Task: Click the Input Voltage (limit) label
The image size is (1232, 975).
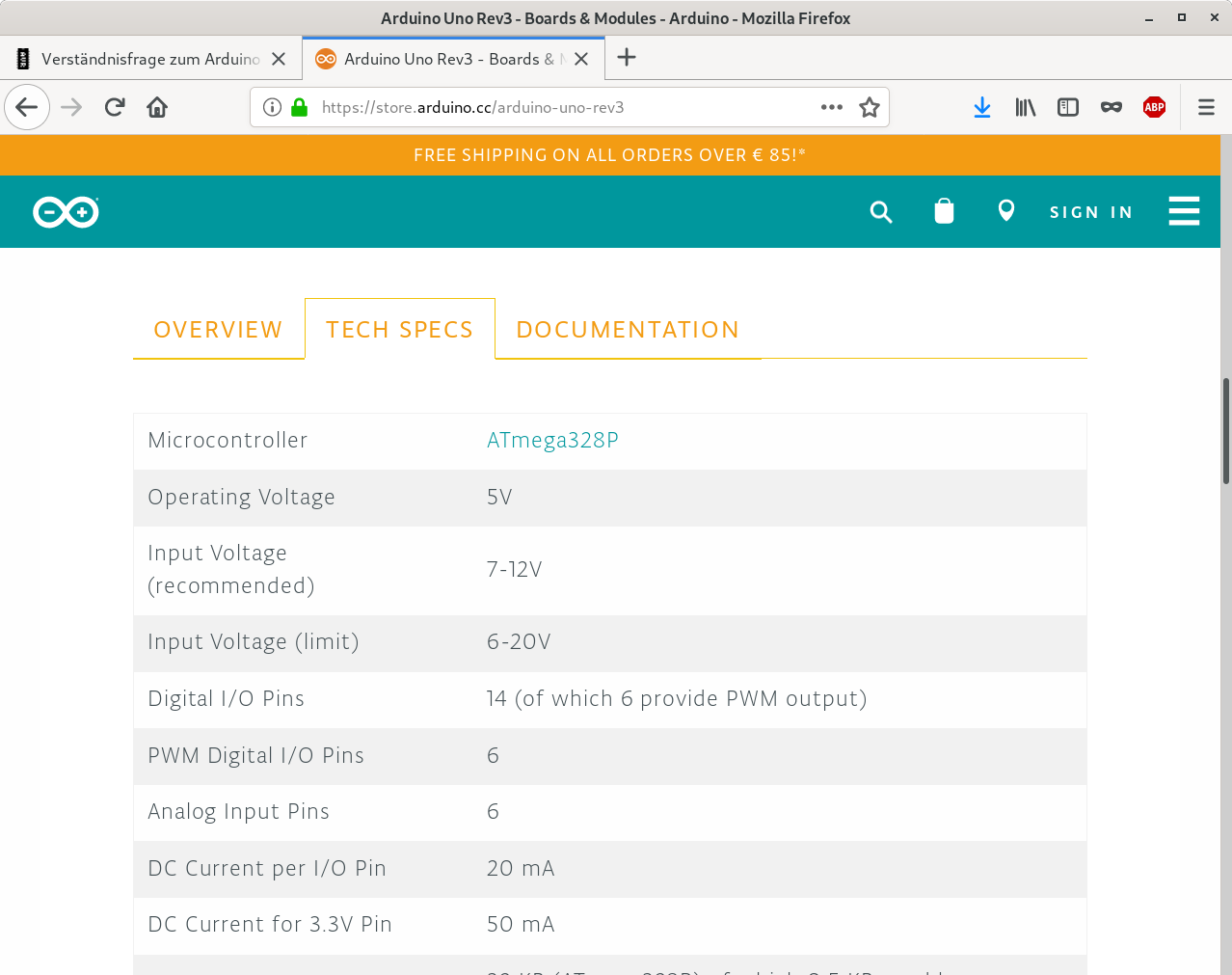Action: [254, 642]
